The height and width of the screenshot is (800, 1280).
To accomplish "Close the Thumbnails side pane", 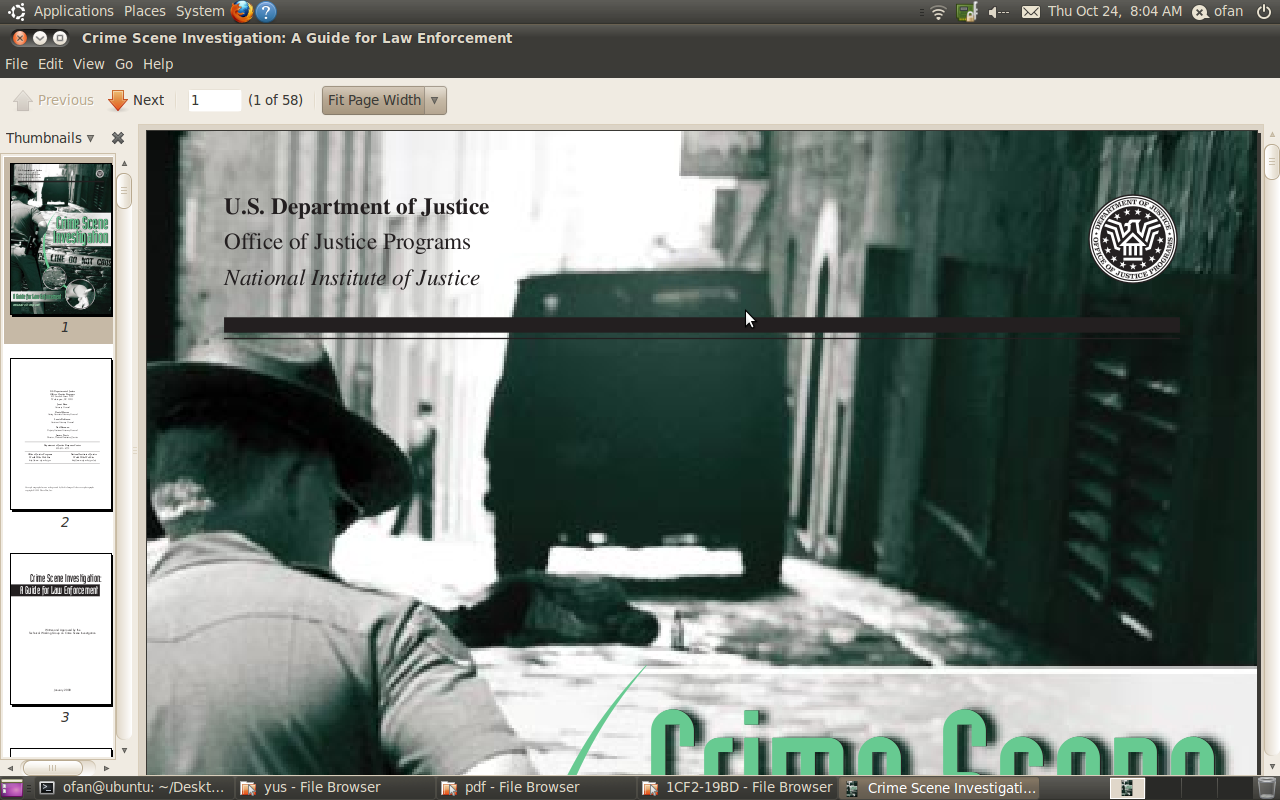I will [118, 138].
